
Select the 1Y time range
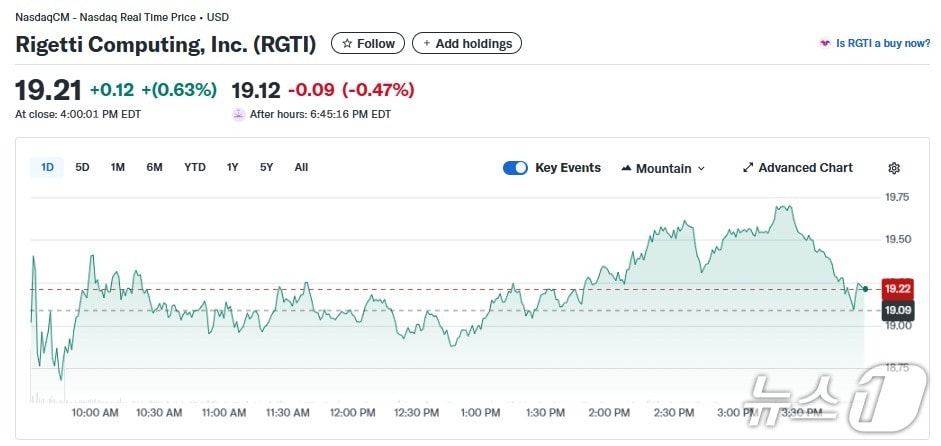pyautogui.click(x=232, y=167)
